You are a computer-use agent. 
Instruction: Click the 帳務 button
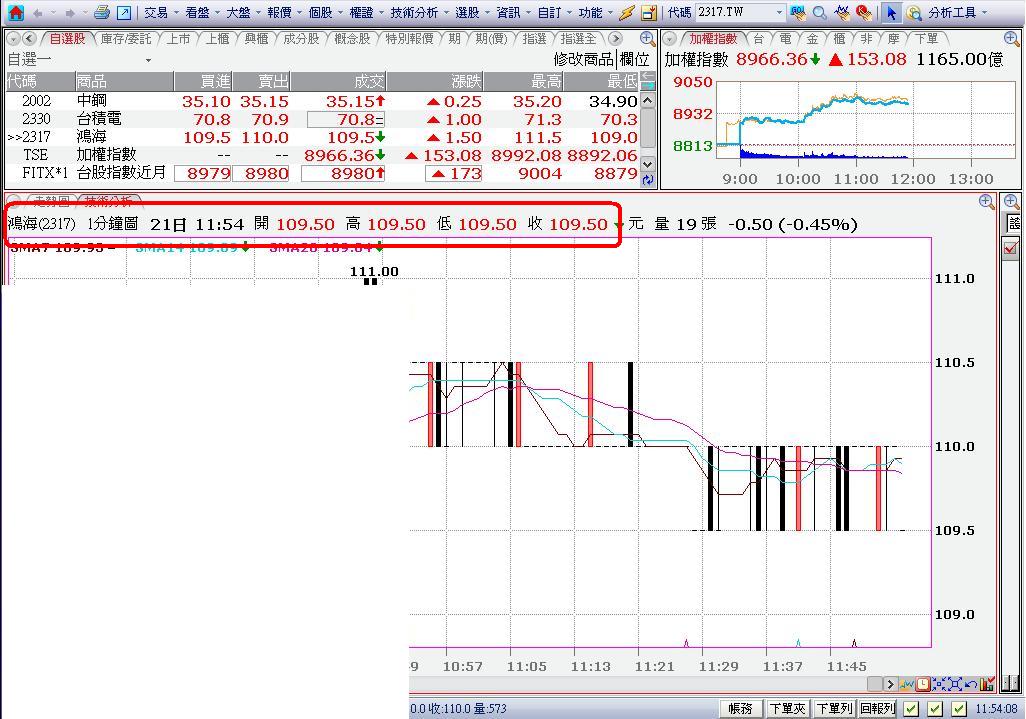click(x=741, y=709)
